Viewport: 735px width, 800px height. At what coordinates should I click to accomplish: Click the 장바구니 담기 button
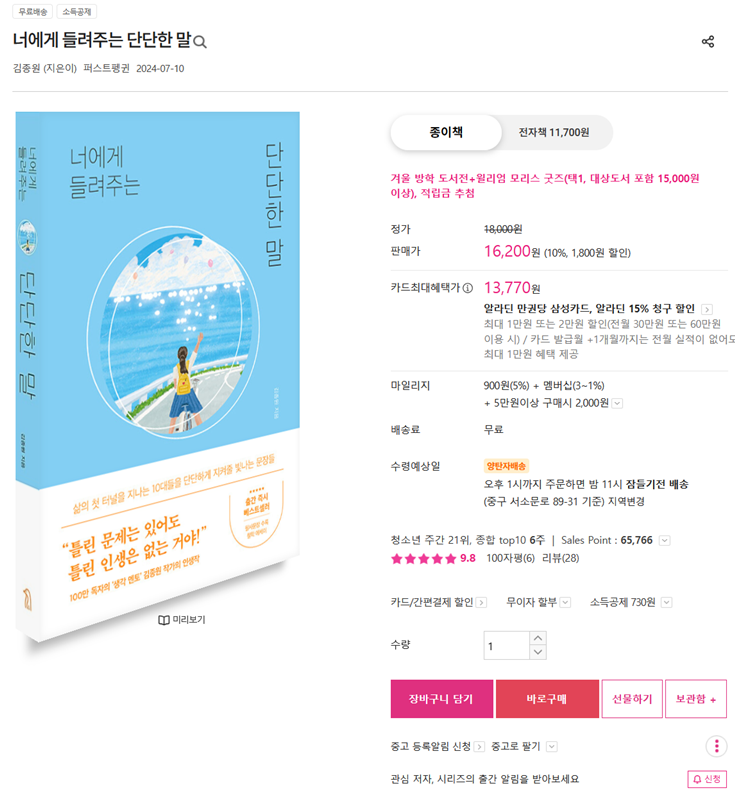coord(442,699)
